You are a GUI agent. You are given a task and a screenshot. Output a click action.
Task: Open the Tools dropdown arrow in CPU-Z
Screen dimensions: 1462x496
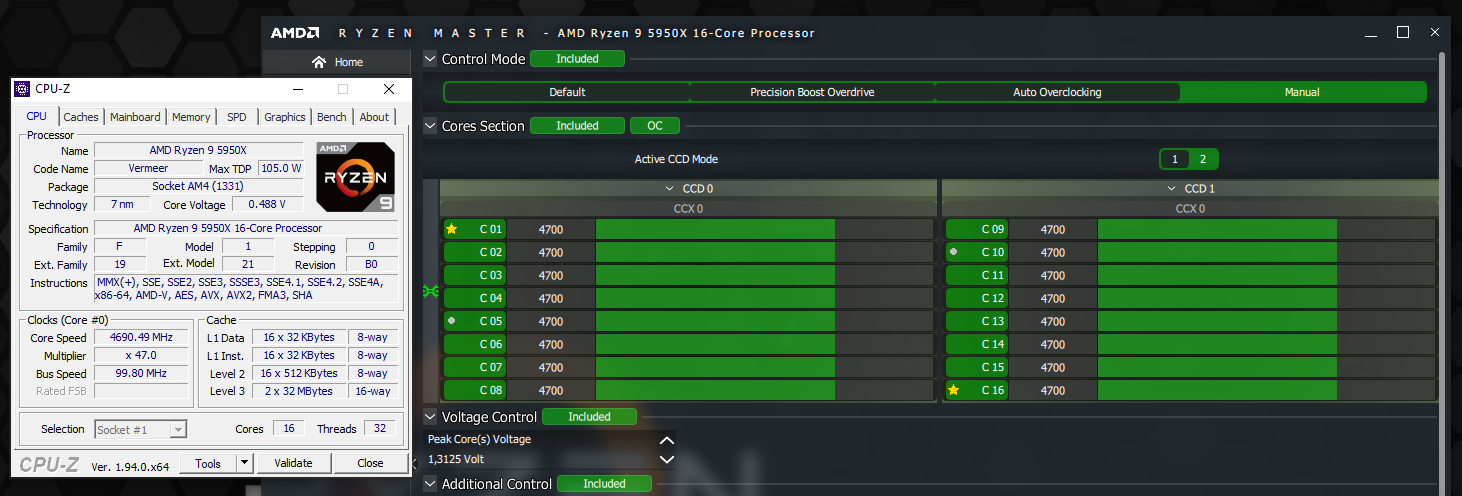pos(244,463)
